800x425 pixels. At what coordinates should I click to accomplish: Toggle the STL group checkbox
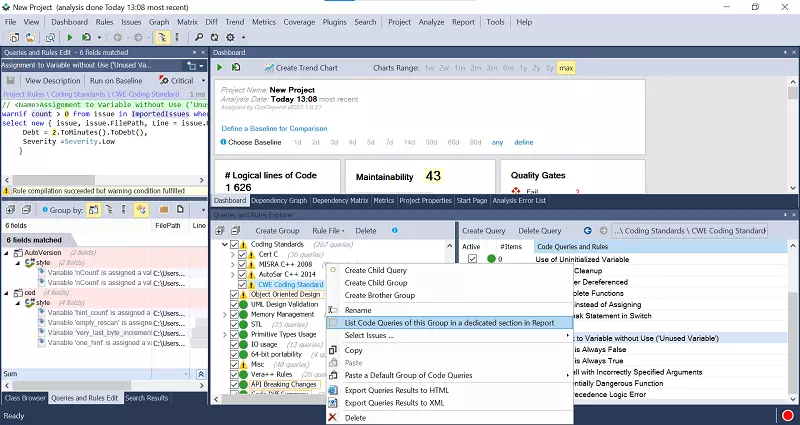click(x=236, y=325)
